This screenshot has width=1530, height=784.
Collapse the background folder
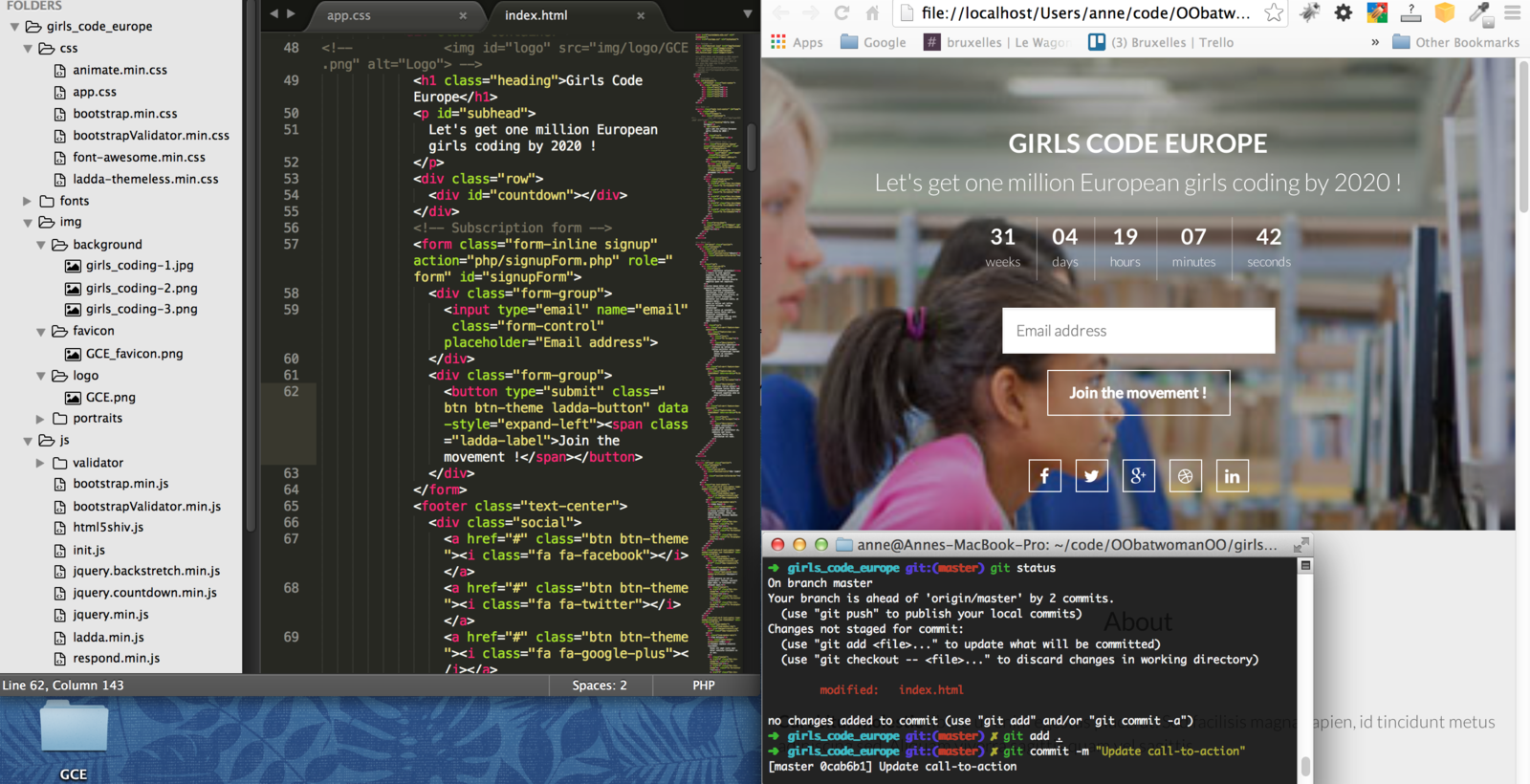pos(41,245)
